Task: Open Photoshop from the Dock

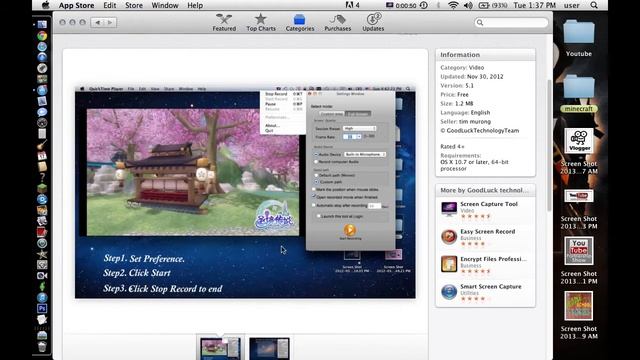Action: coord(42,308)
